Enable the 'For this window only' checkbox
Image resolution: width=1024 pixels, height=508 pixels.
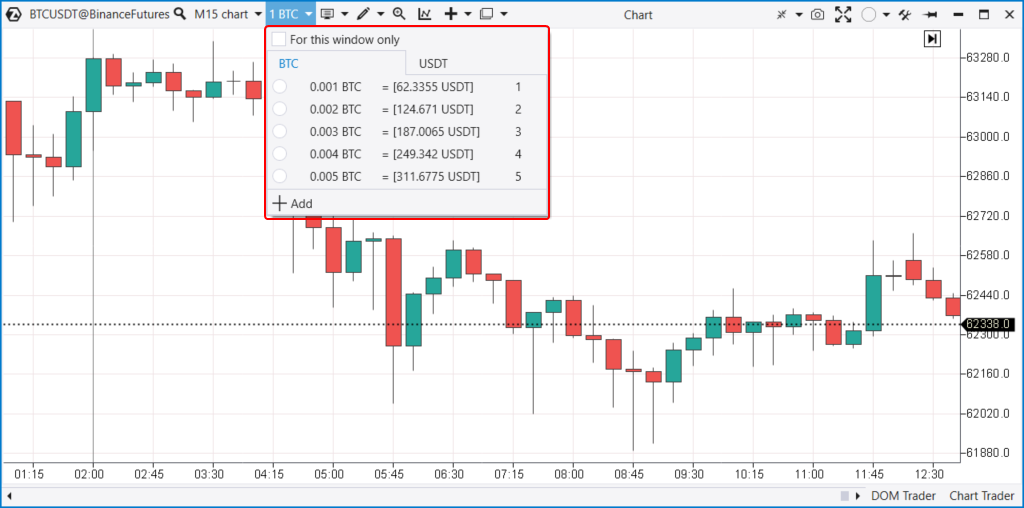(279, 39)
